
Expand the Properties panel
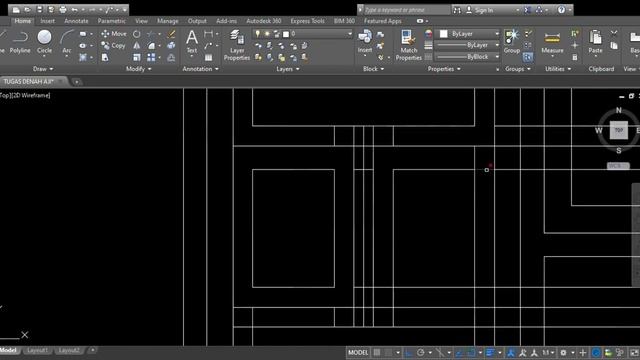click(x=444, y=69)
